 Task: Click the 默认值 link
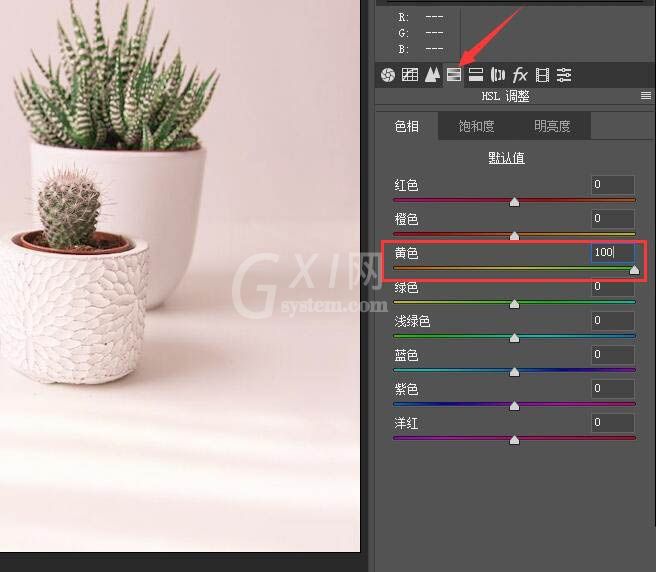click(x=506, y=158)
